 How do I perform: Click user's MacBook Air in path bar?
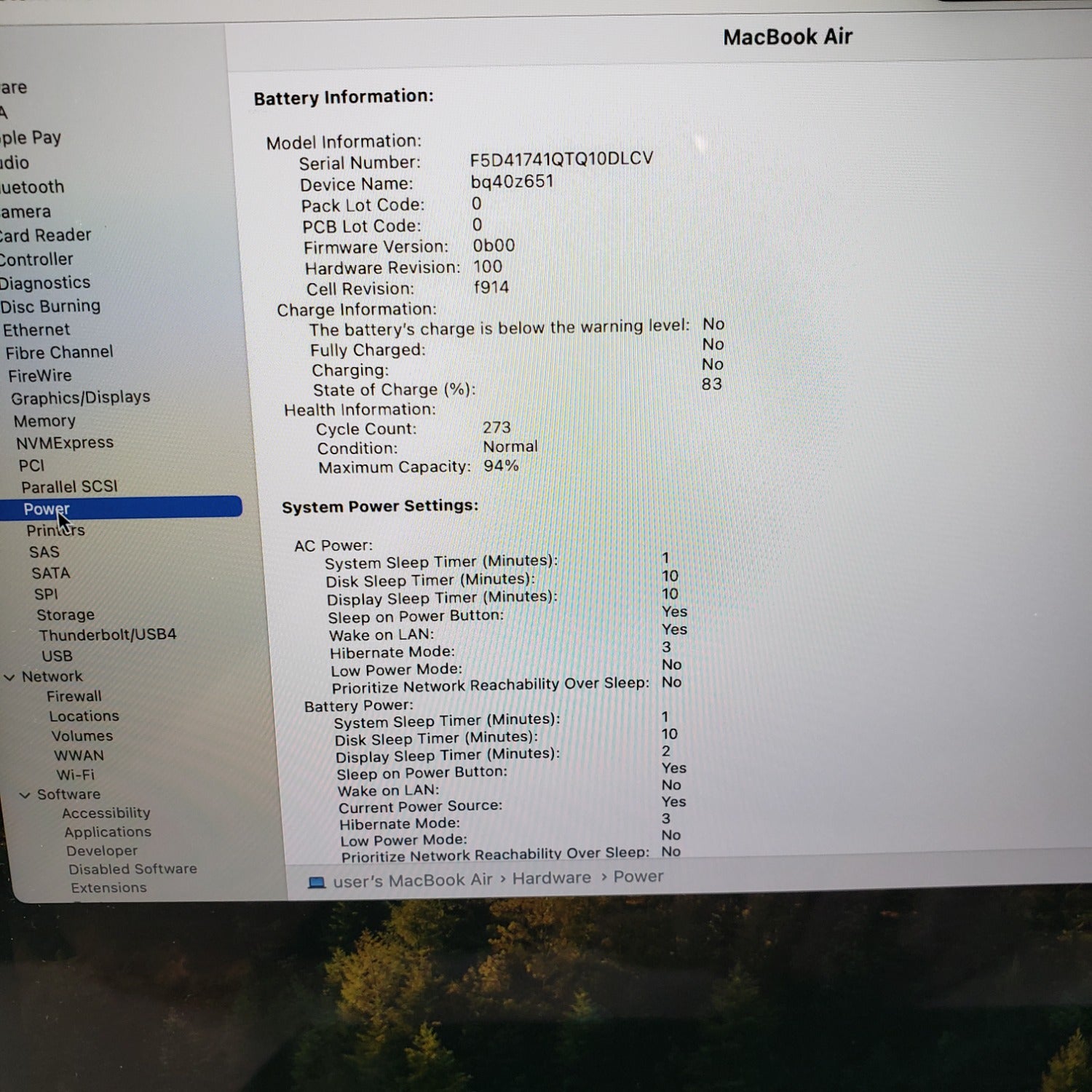point(413,881)
